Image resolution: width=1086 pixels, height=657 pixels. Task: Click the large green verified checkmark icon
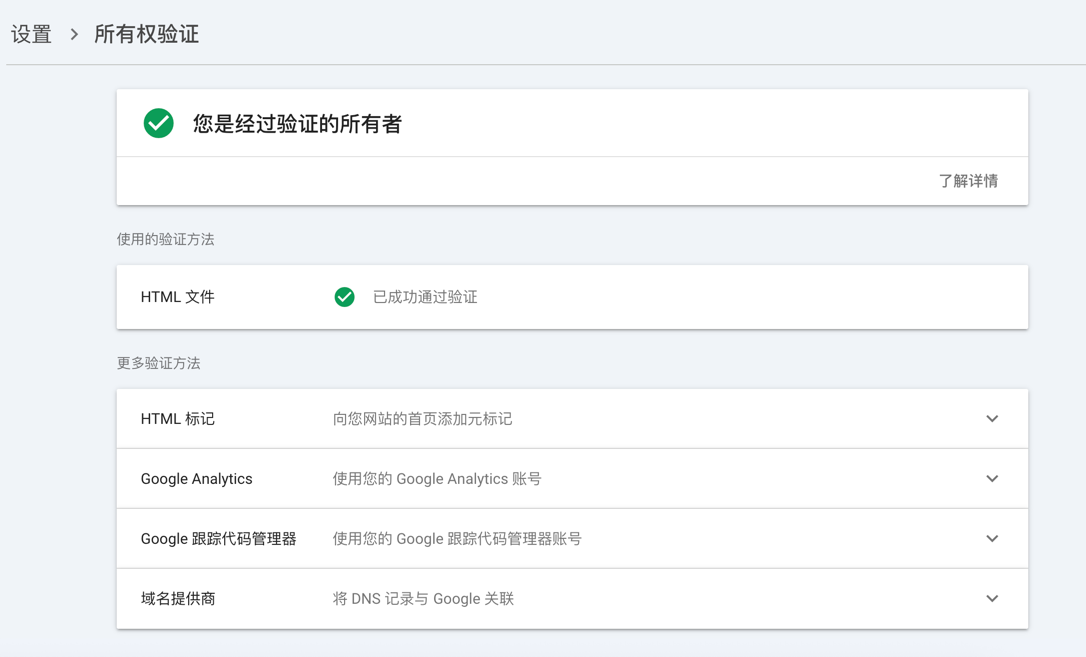158,123
